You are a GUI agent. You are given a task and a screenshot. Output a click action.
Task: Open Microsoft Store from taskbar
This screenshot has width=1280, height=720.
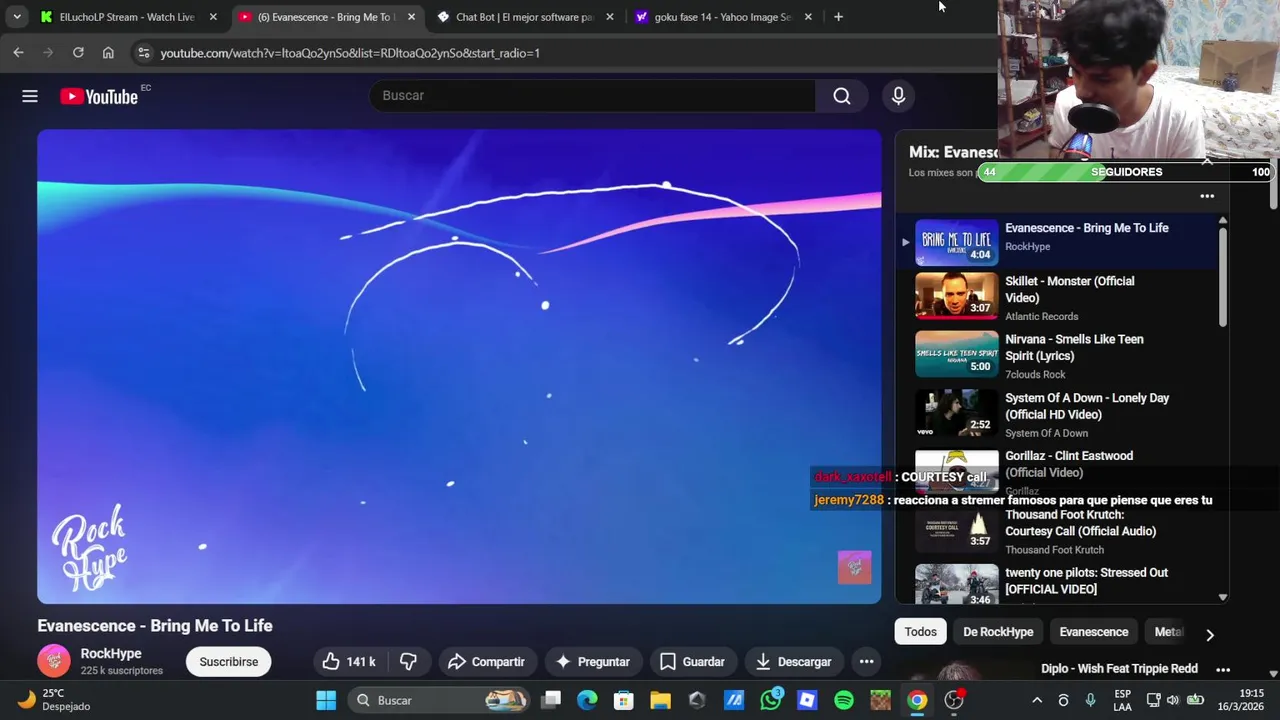(x=624, y=700)
